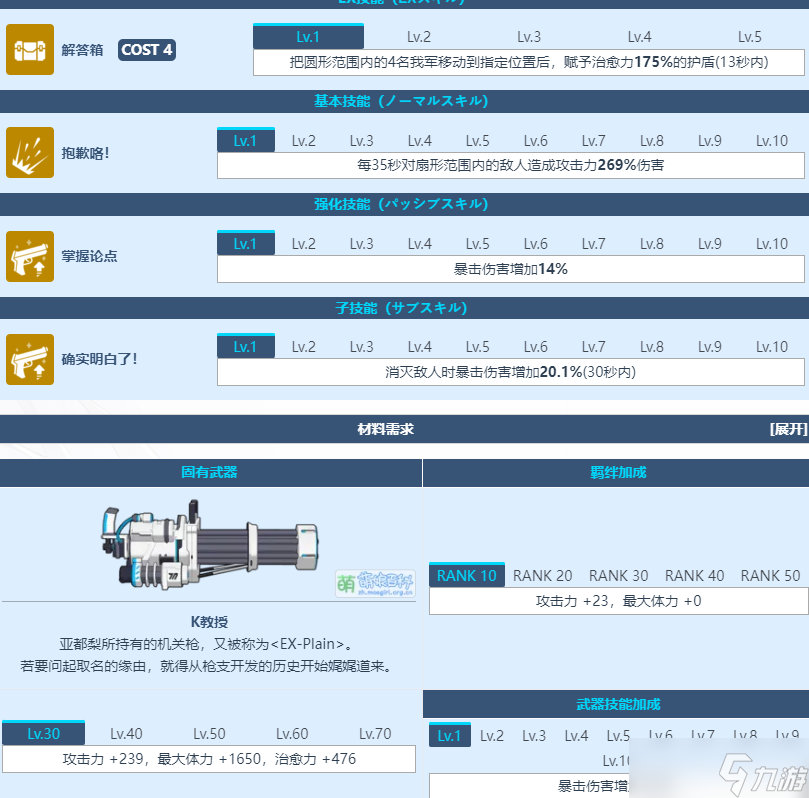This screenshot has width=809, height=798.
Task: Click the 固有武器 section header
Action: tap(209, 472)
